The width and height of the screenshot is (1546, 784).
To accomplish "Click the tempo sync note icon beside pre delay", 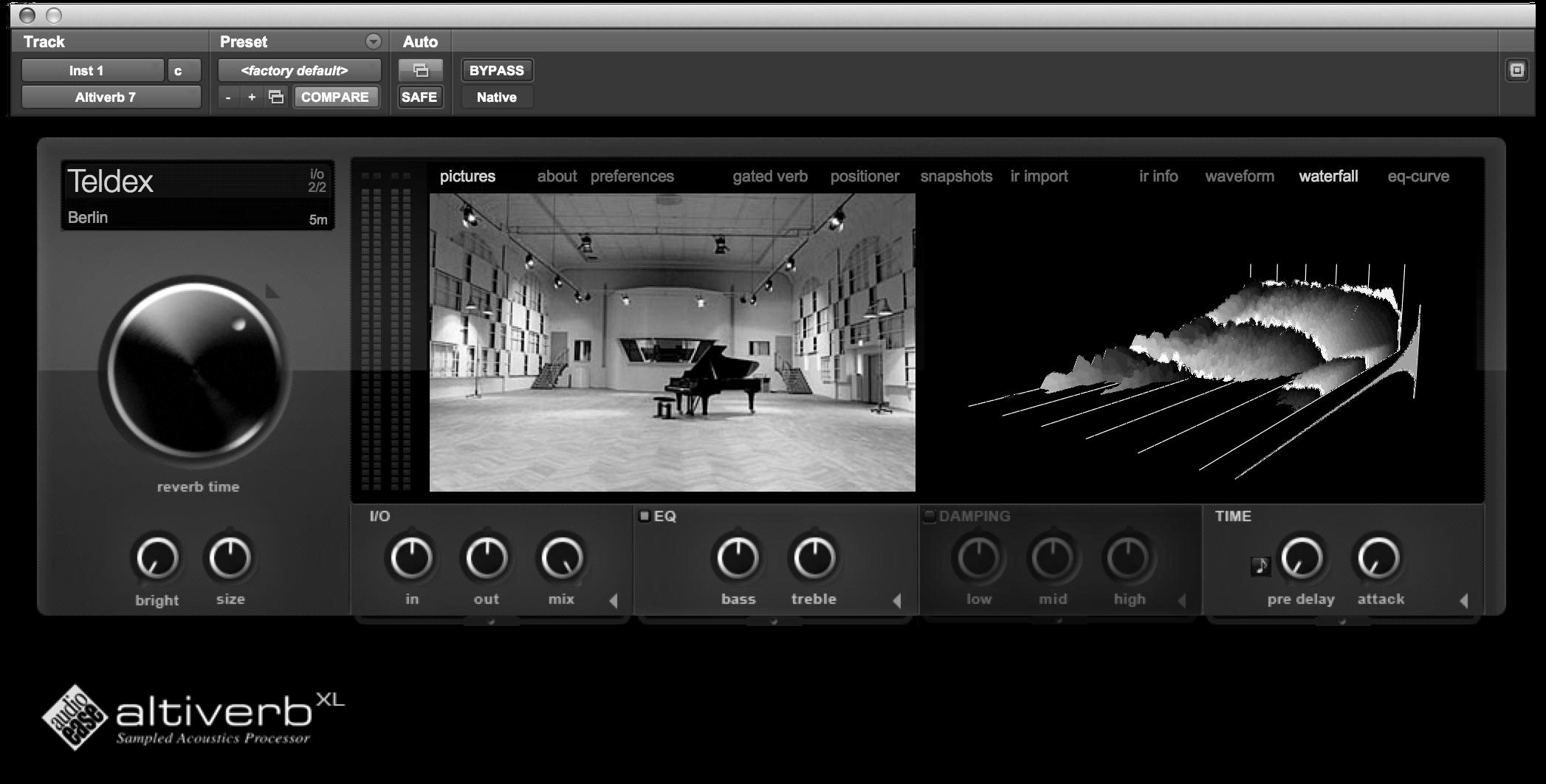I will tap(1260, 566).
